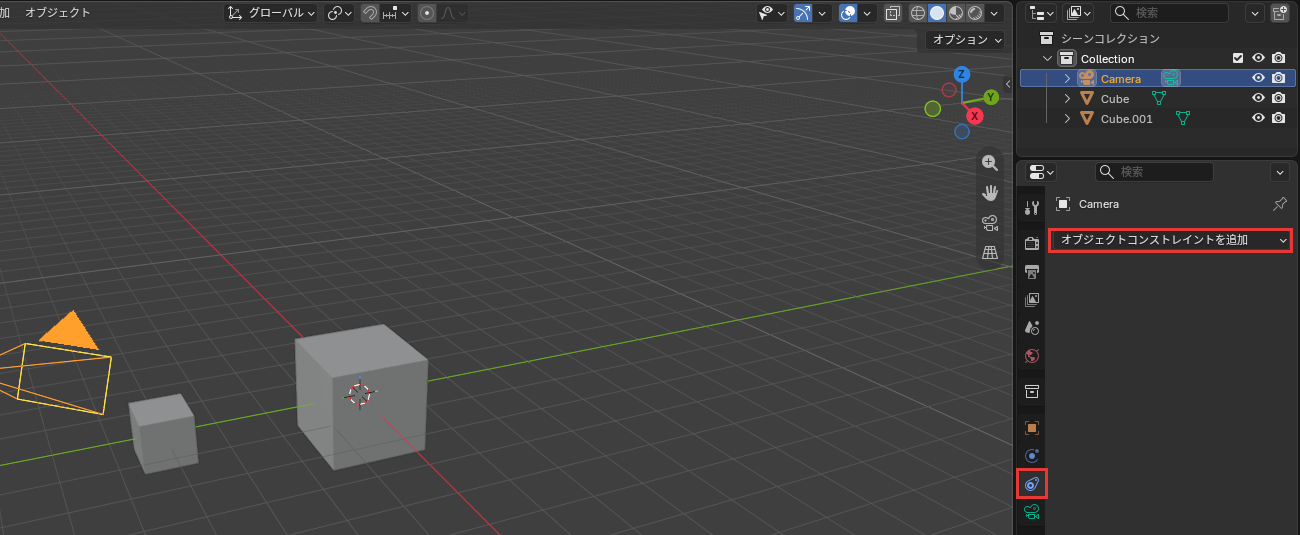The height and width of the screenshot is (535, 1300).
Task: Click the outliner 検索 search field
Action: tap(1170, 13)
